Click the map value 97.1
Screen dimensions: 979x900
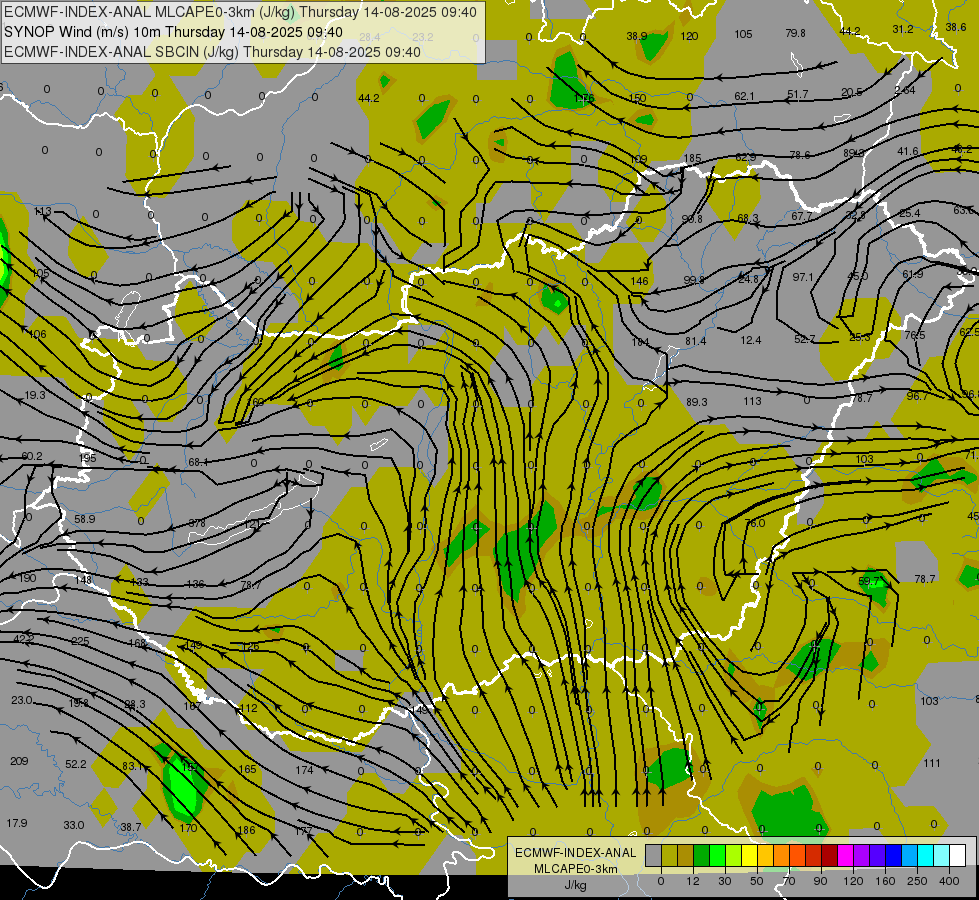click(x=803, y=277)
